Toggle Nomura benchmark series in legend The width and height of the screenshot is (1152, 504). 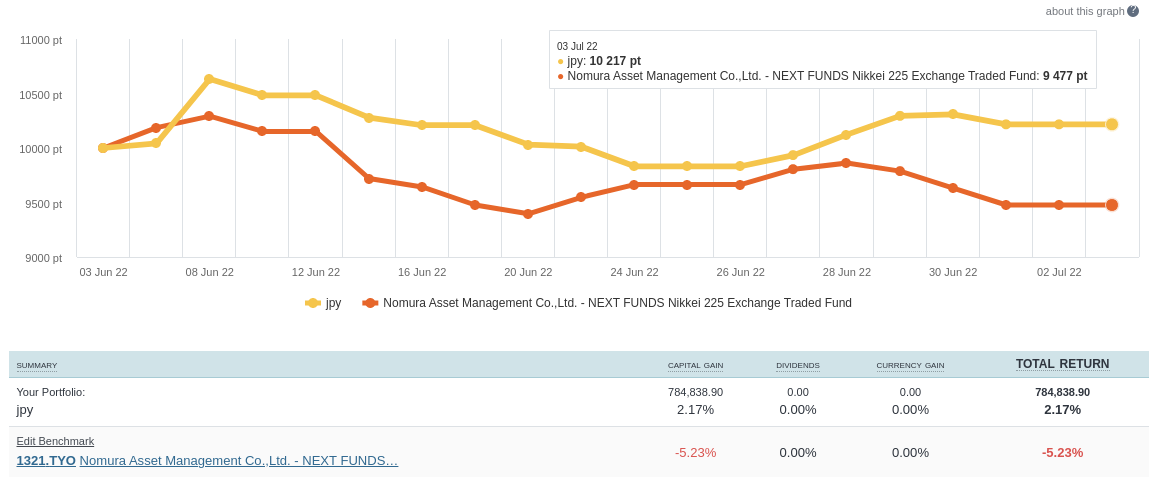coord(617,303)
